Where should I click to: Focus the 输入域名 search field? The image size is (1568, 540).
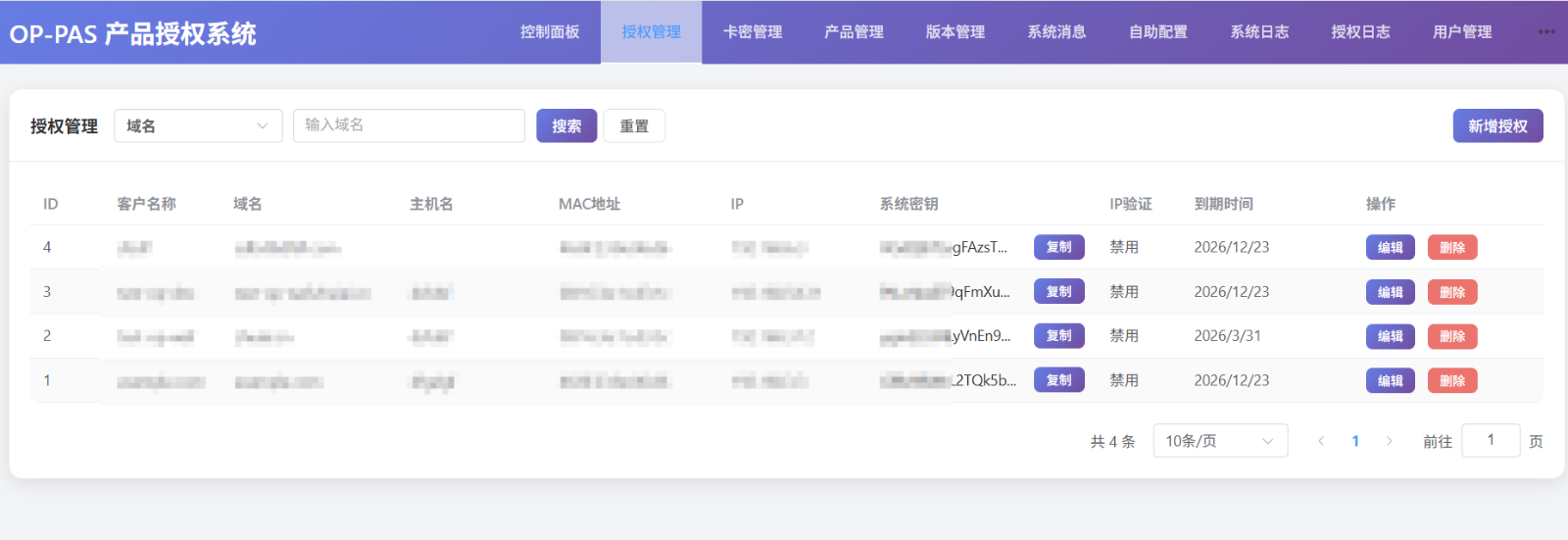tap(409, 125)
